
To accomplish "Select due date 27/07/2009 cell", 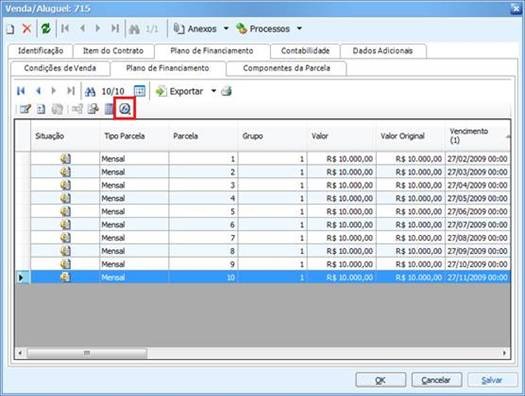I will pos(478,225).
